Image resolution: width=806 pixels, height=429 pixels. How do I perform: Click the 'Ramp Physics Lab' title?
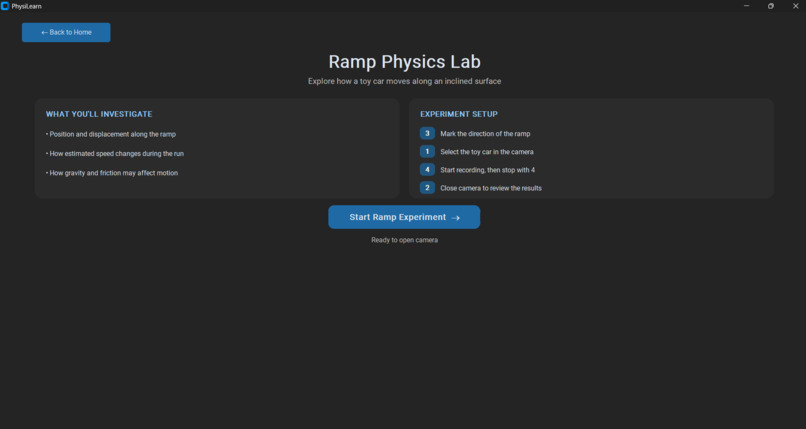405,62
